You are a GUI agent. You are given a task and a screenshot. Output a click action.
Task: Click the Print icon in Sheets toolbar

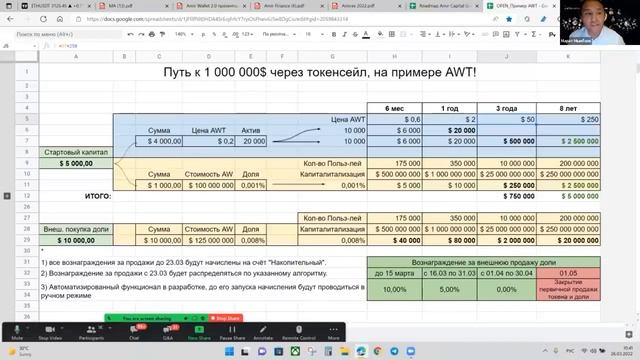152,34
